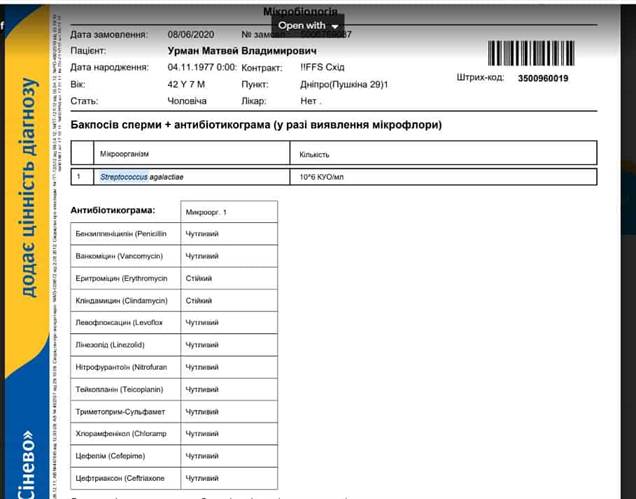Click slogan додає цінність діагнозу
The height and width of the screenshot is (499, 636).
click(x=28, y=187)
